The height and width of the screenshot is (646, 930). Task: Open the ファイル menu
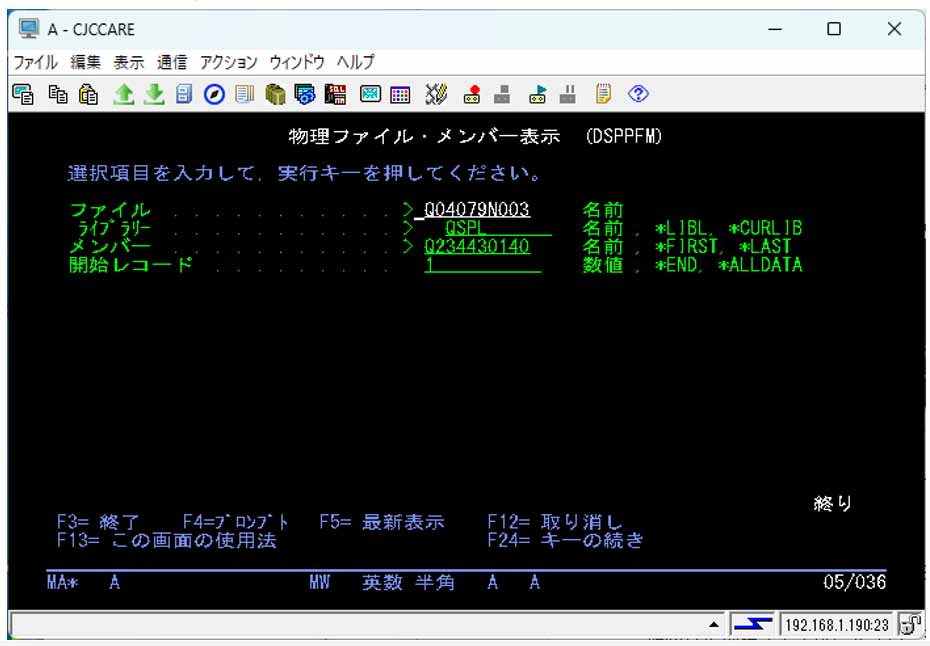click(x=35, y=62)
